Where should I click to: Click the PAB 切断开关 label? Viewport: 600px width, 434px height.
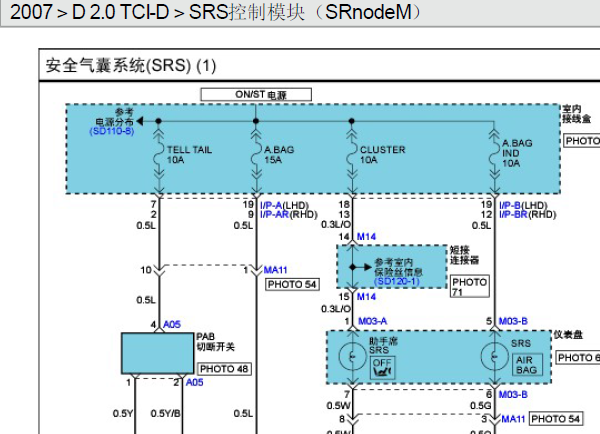click(215, 342)
